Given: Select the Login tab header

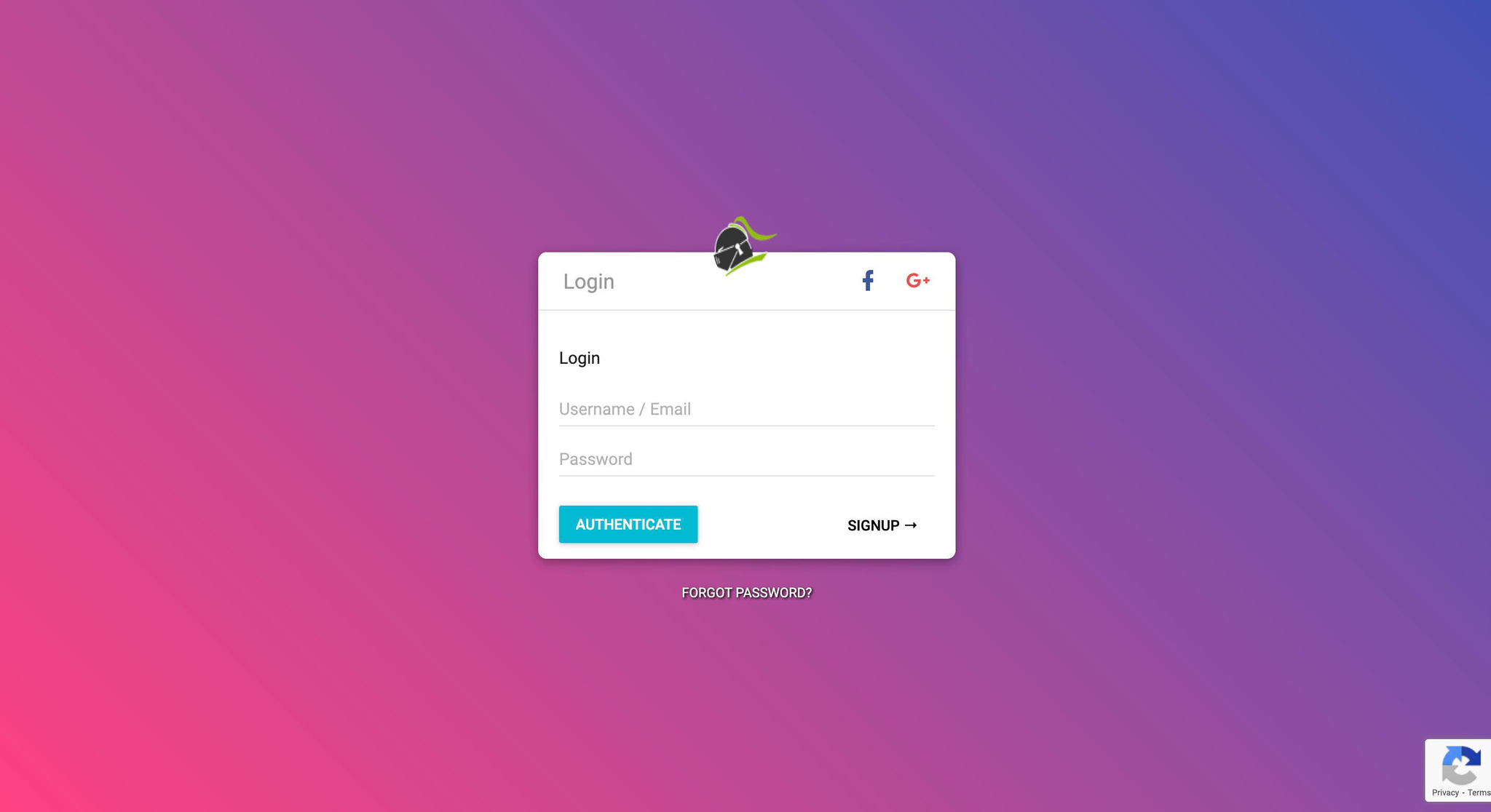Looking at the screenshot, I should pyautogui.click(x=588, y=281).
